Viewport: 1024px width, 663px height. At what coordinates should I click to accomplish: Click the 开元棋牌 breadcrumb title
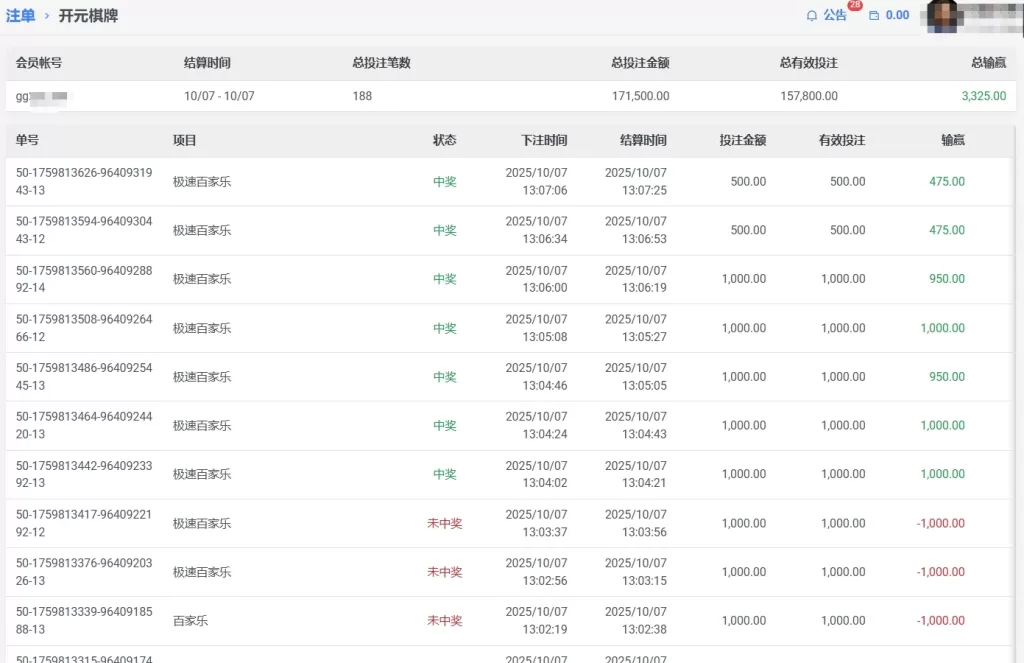coord(88,16)
